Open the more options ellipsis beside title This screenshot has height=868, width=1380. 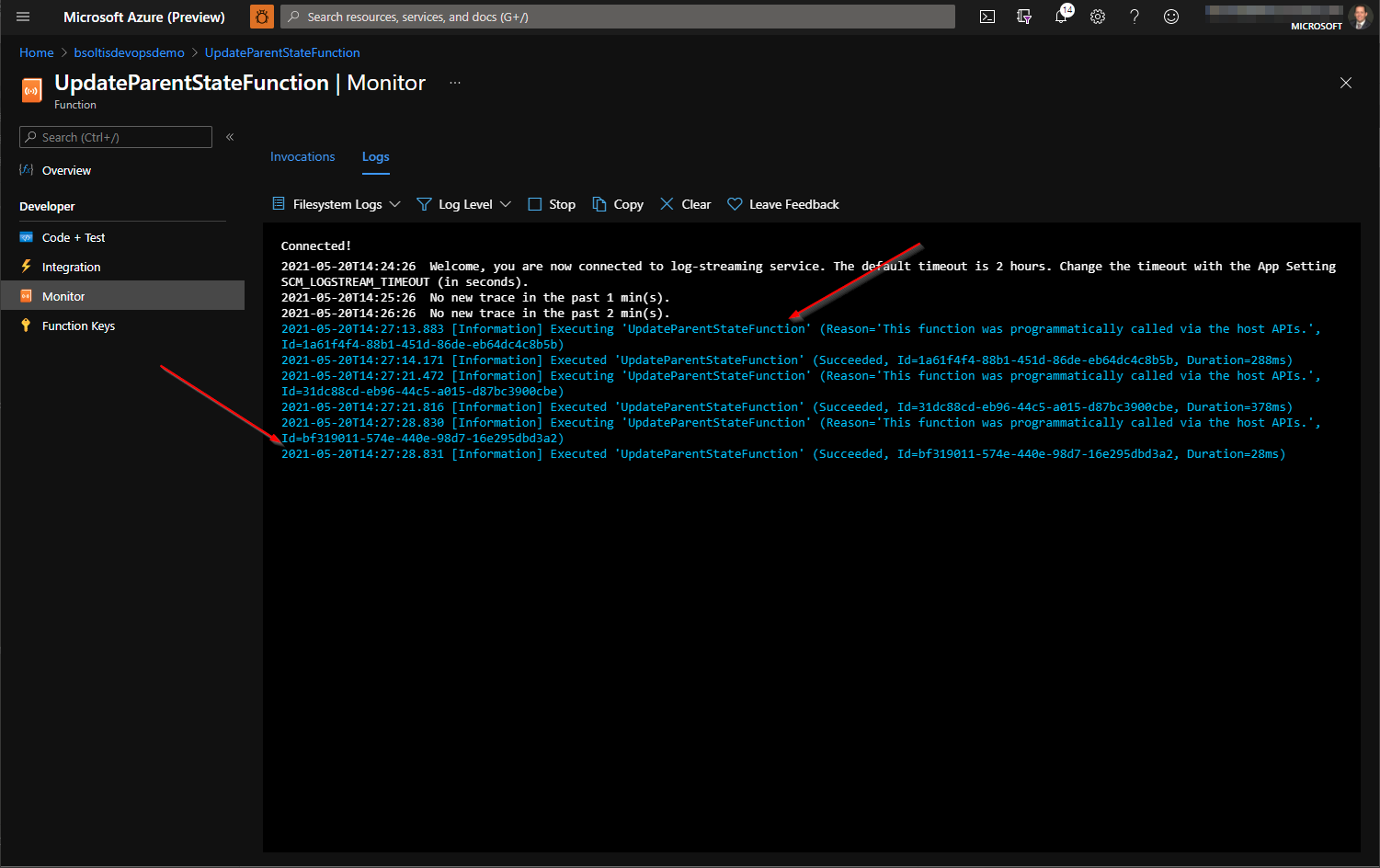[455, 83]
